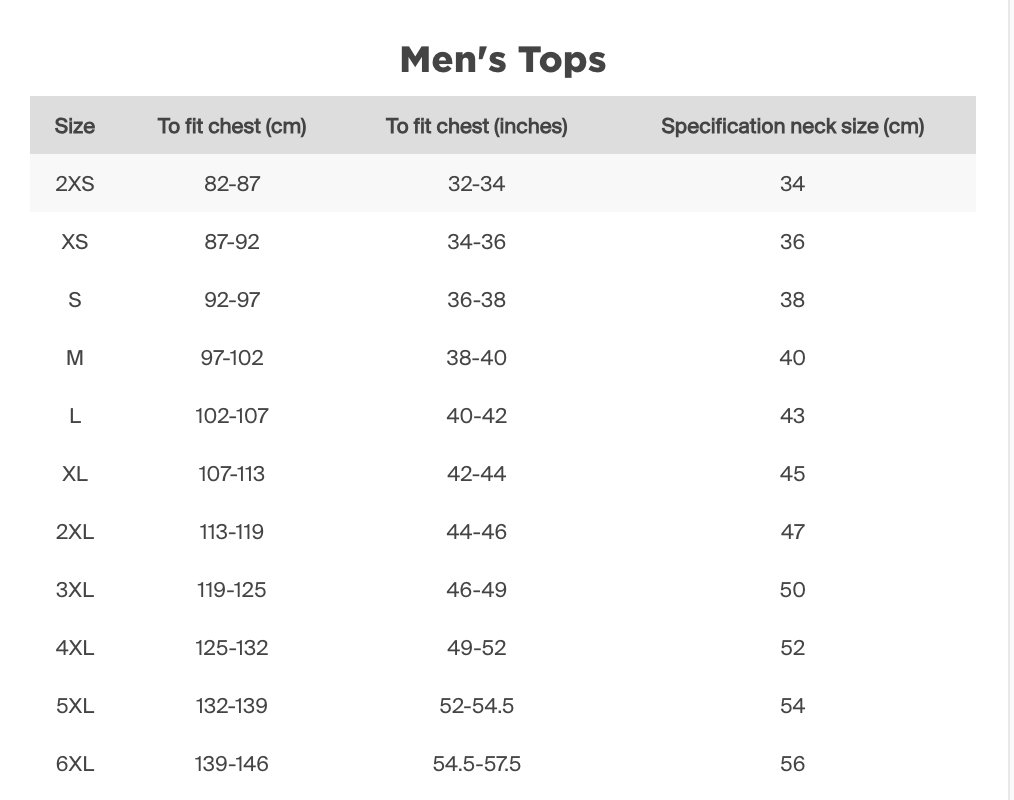Click neck size value 43
Image resolution: width=1014 pixels, height=800 pixels.
[792, 416]
